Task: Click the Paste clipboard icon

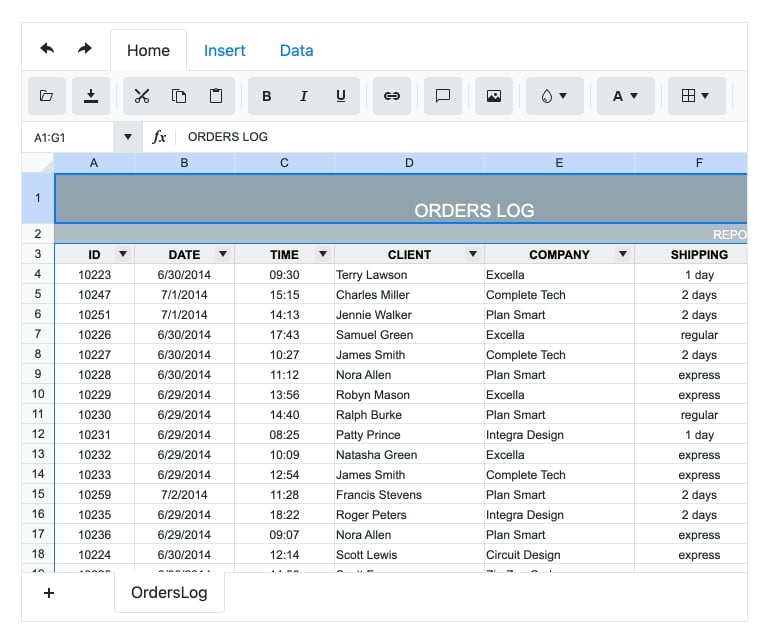Action: click(x=216, y=96)
